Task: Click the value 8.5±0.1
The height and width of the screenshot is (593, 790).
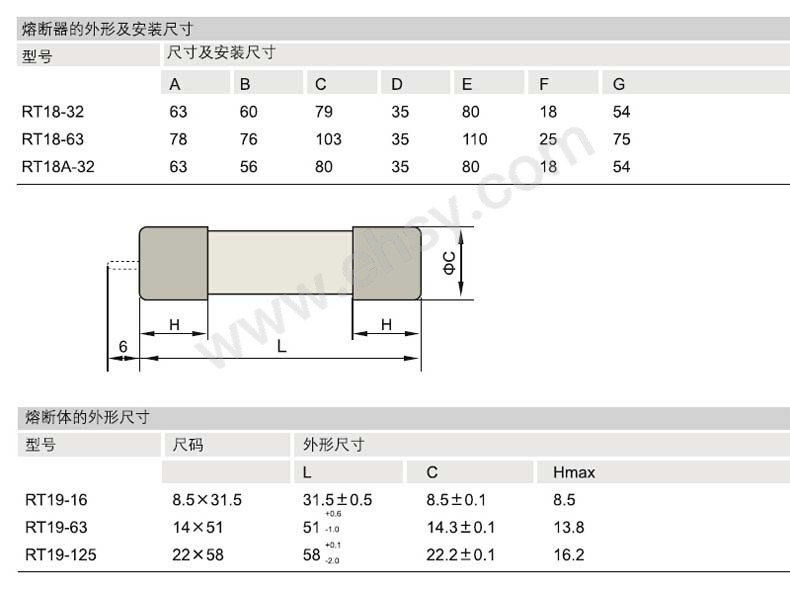Action: [456, 500]
